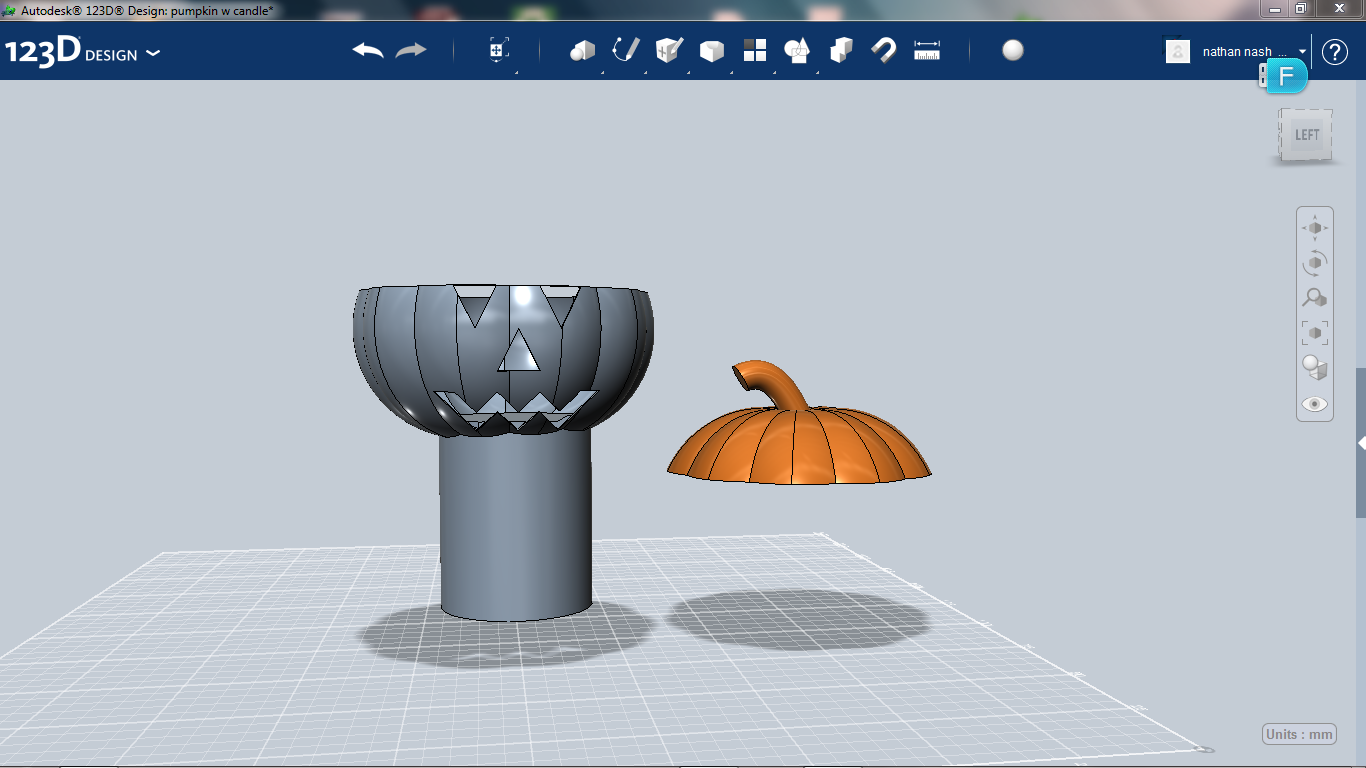Expand the nathan nash account dropdown
This screenshot has height=768, width=1366.
pyautogui.click(x=1303, y=51)
